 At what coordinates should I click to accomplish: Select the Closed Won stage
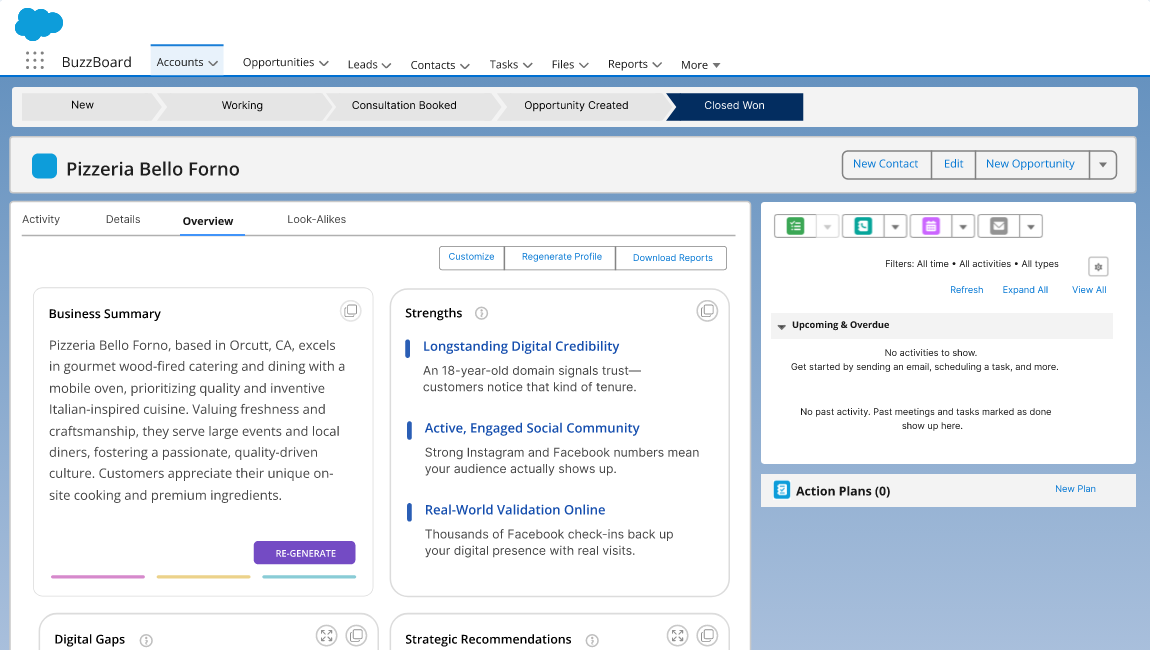click(734, 106)
